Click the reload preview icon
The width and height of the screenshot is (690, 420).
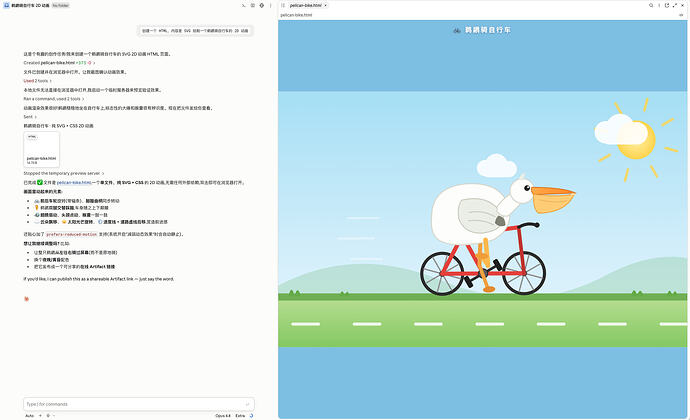(x=667, y=5)
